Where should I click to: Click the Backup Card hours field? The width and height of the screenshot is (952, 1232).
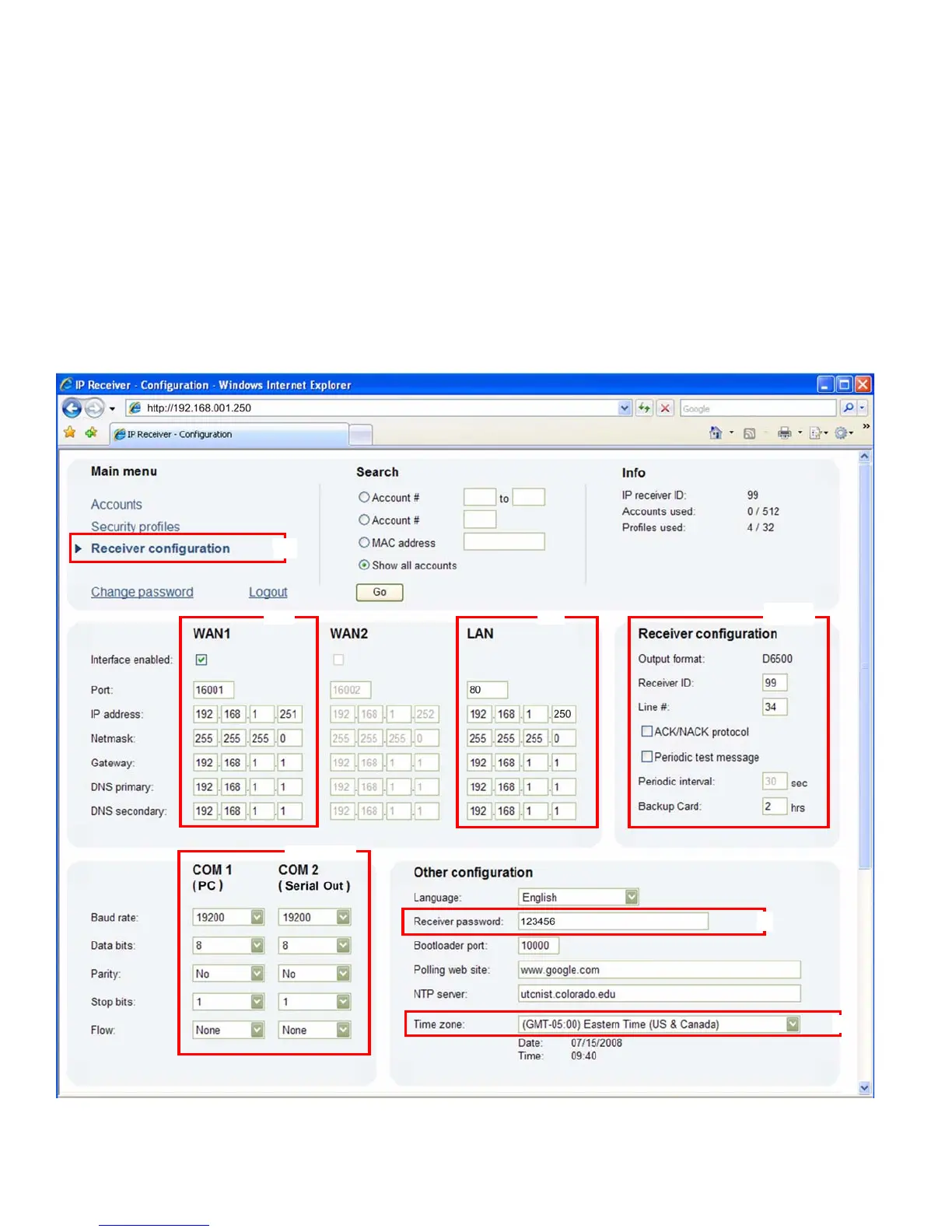pos(775,807)
